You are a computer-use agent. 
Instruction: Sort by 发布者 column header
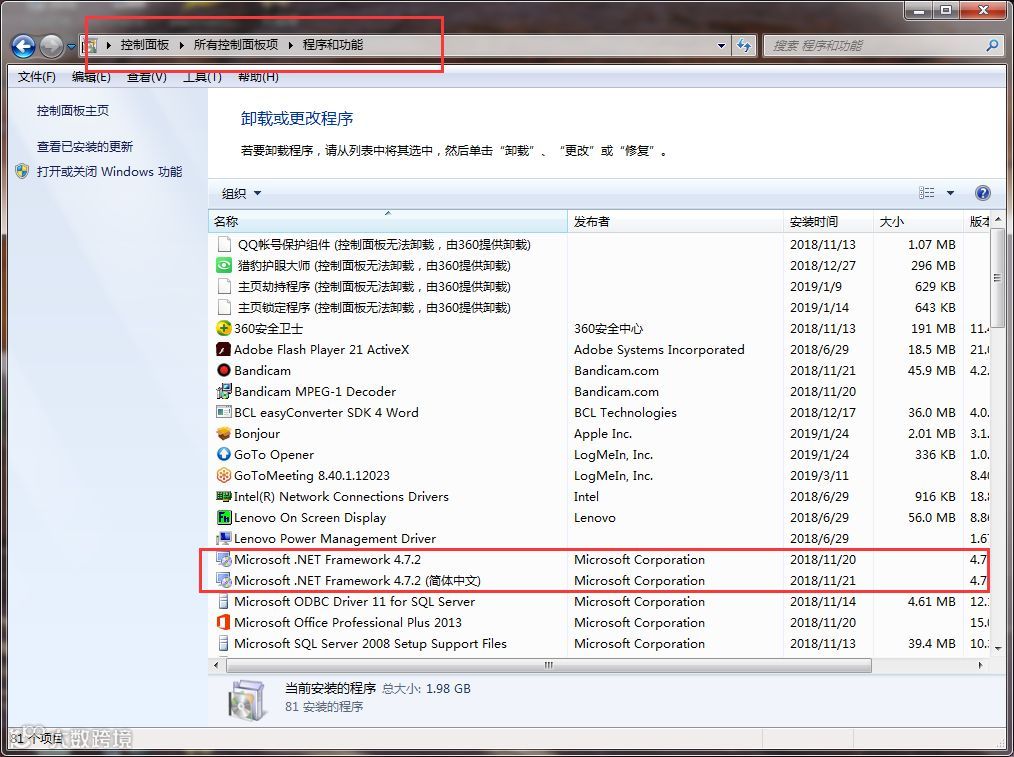pos(675,221)
